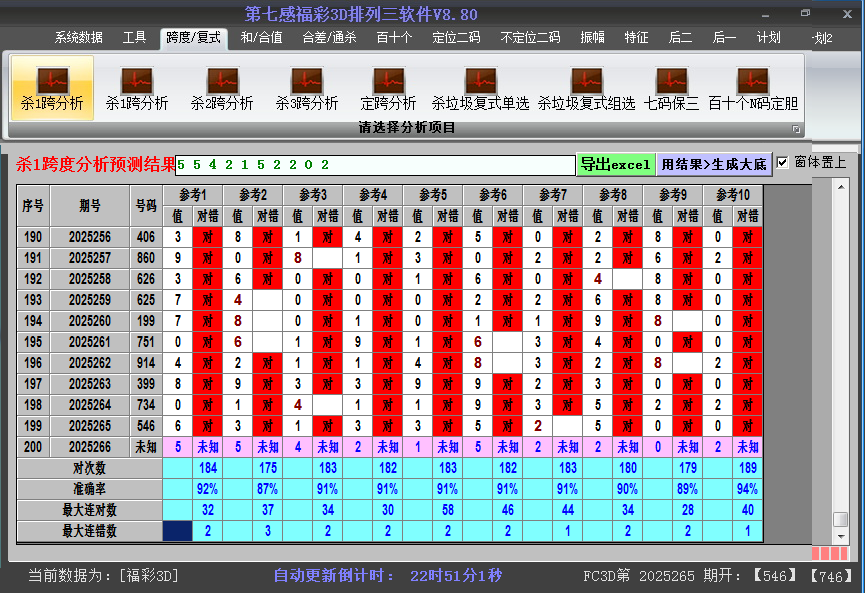865x593 pixels.
Task: Click the 导出excel button
Action: [616, 162]
